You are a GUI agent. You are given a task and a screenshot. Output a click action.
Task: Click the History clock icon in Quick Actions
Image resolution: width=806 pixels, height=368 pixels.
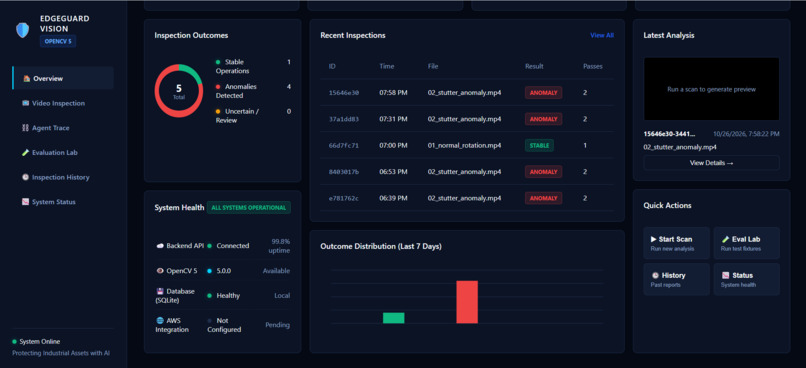click(x=655, y=275)
